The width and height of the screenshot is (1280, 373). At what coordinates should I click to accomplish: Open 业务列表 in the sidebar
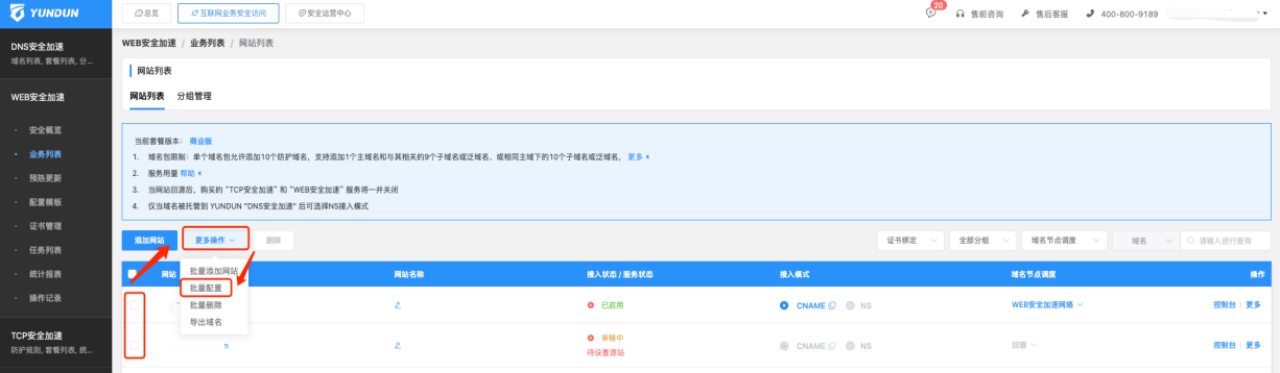tap(45, 154)
